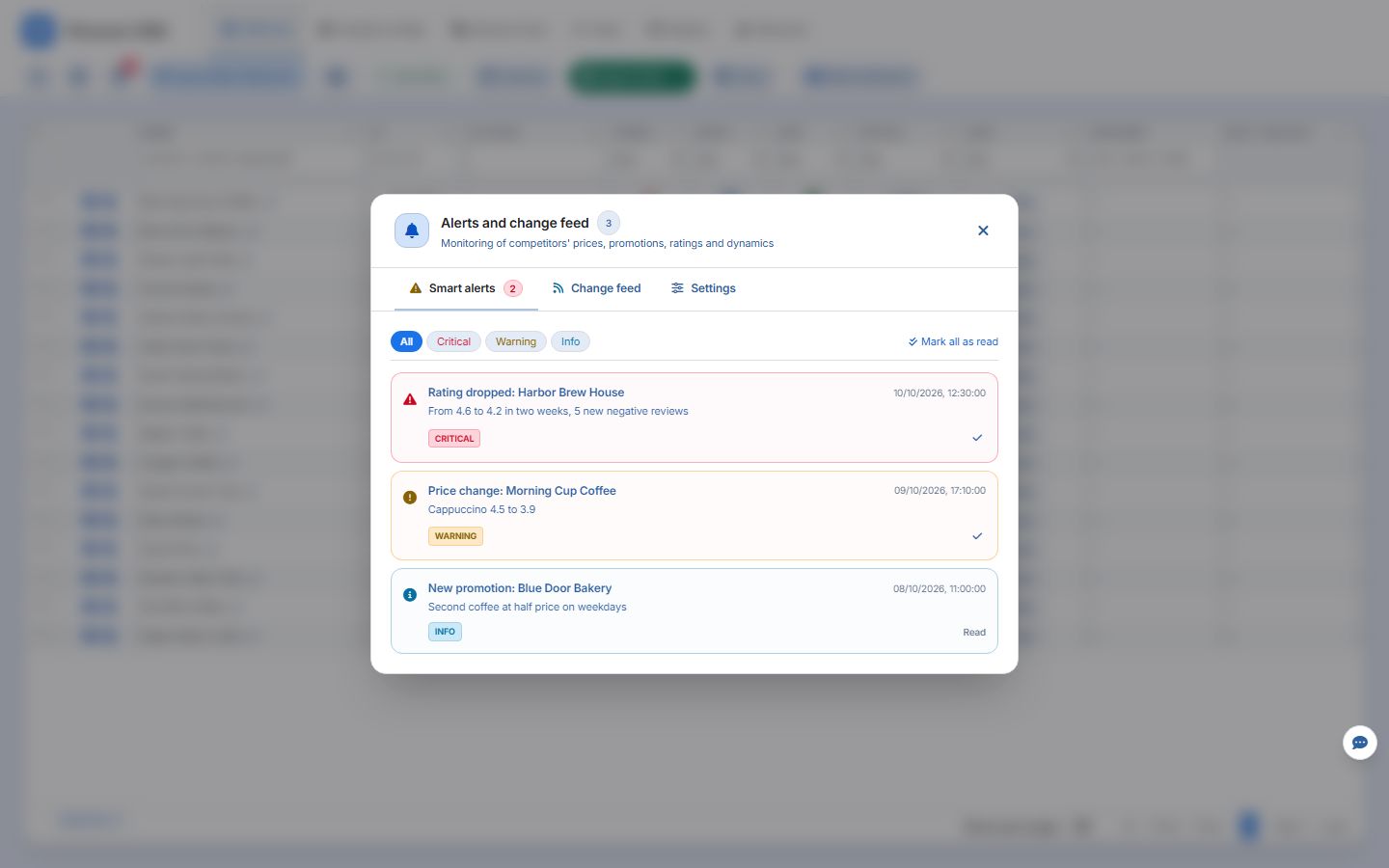Viewport: 1389px width, 868px height.
Task: Open the chat bubble widget
Action: pyautogui.click(x=1360, y=743)
